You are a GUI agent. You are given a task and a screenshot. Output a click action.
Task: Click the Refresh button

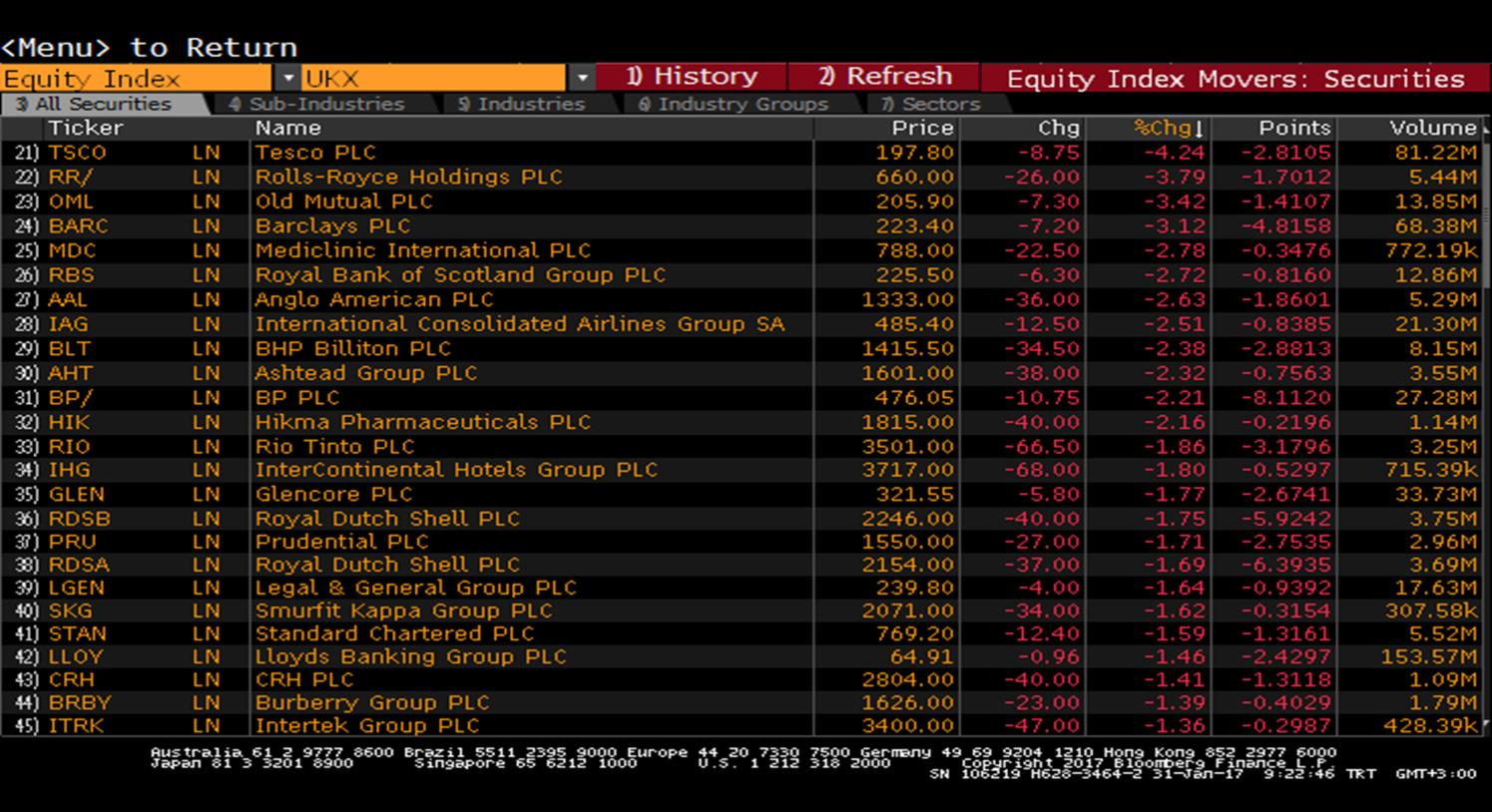click(884, 77)
